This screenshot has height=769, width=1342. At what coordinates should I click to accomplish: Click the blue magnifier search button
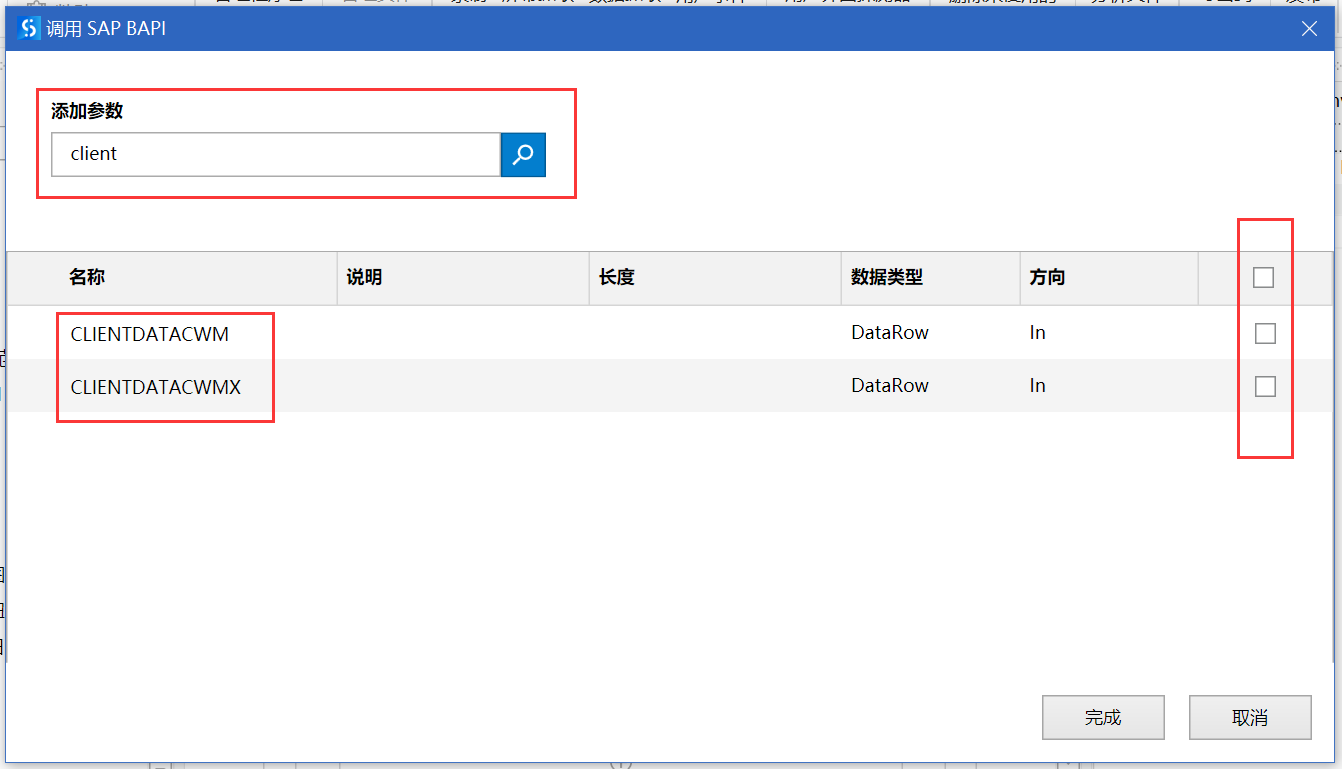tap(523, 154)
